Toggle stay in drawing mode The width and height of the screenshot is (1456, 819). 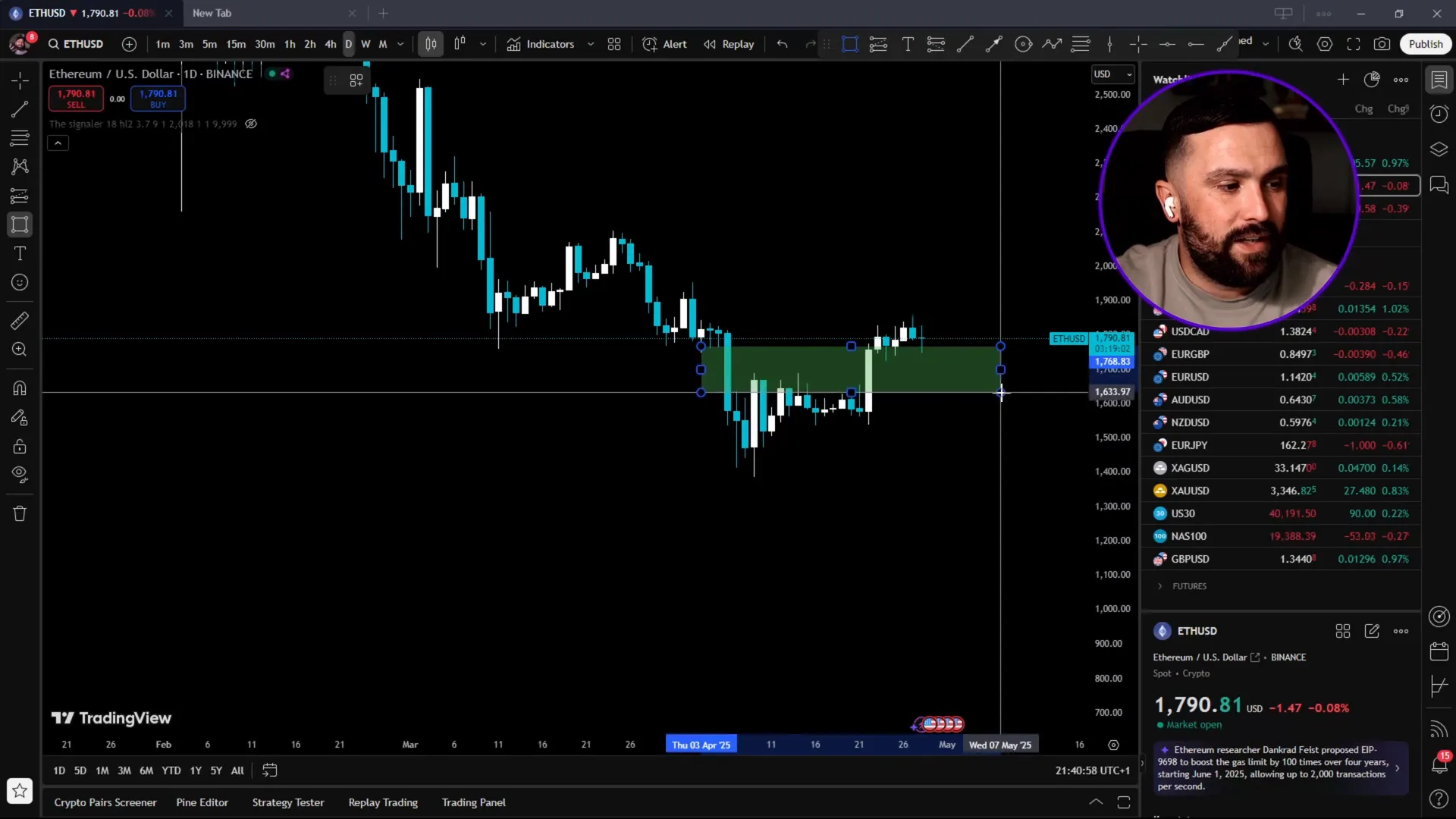coord(20,417)
